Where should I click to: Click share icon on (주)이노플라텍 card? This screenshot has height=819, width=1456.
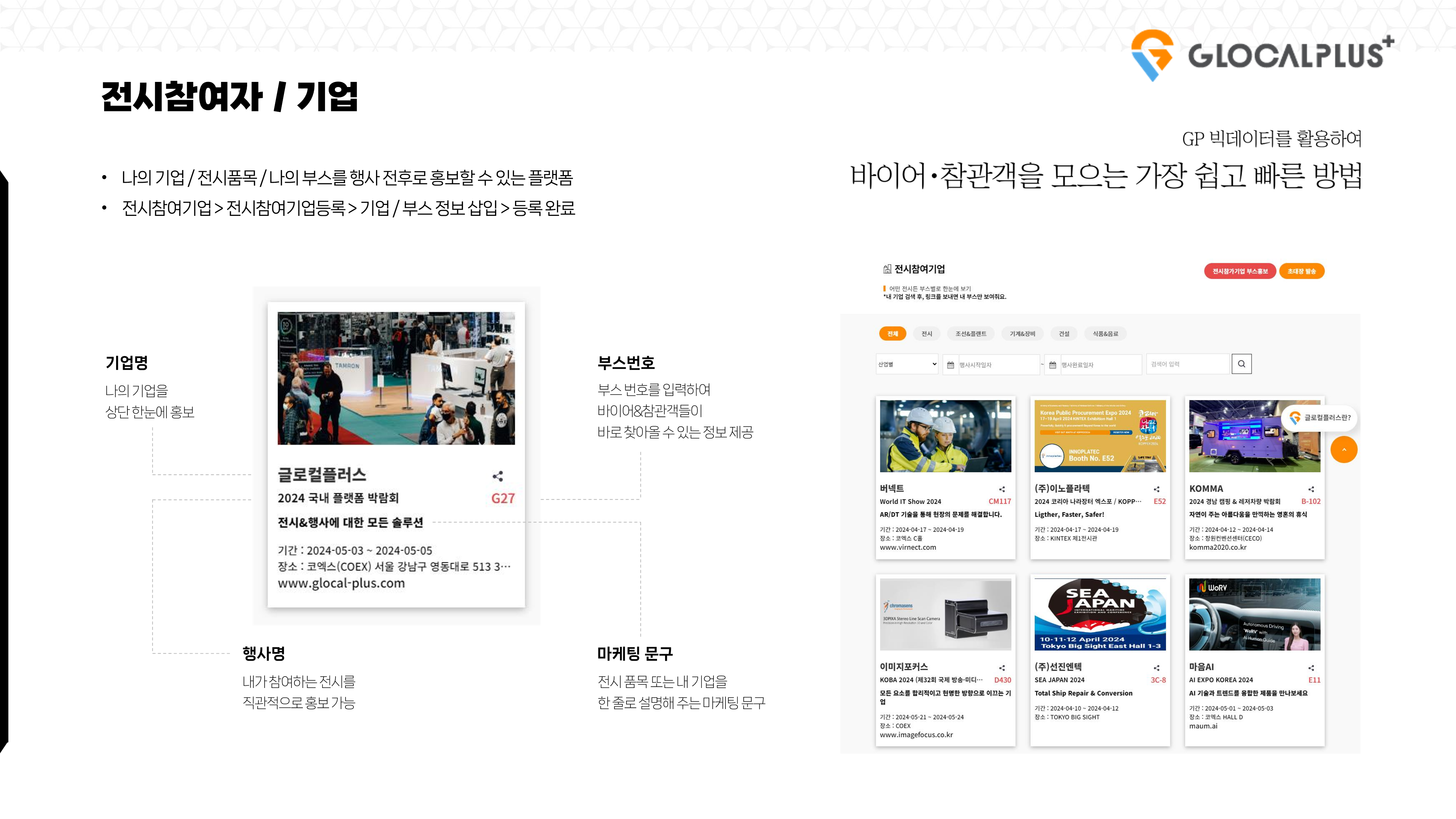[1156, 489]
